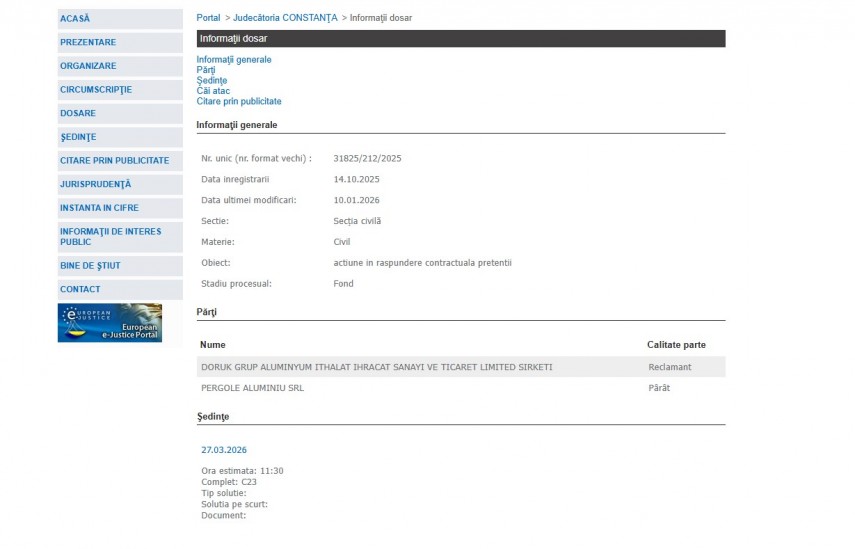Navigate to DOSARE section
Viewport: 855px width, 549px height.
click(x=78, y=114)
